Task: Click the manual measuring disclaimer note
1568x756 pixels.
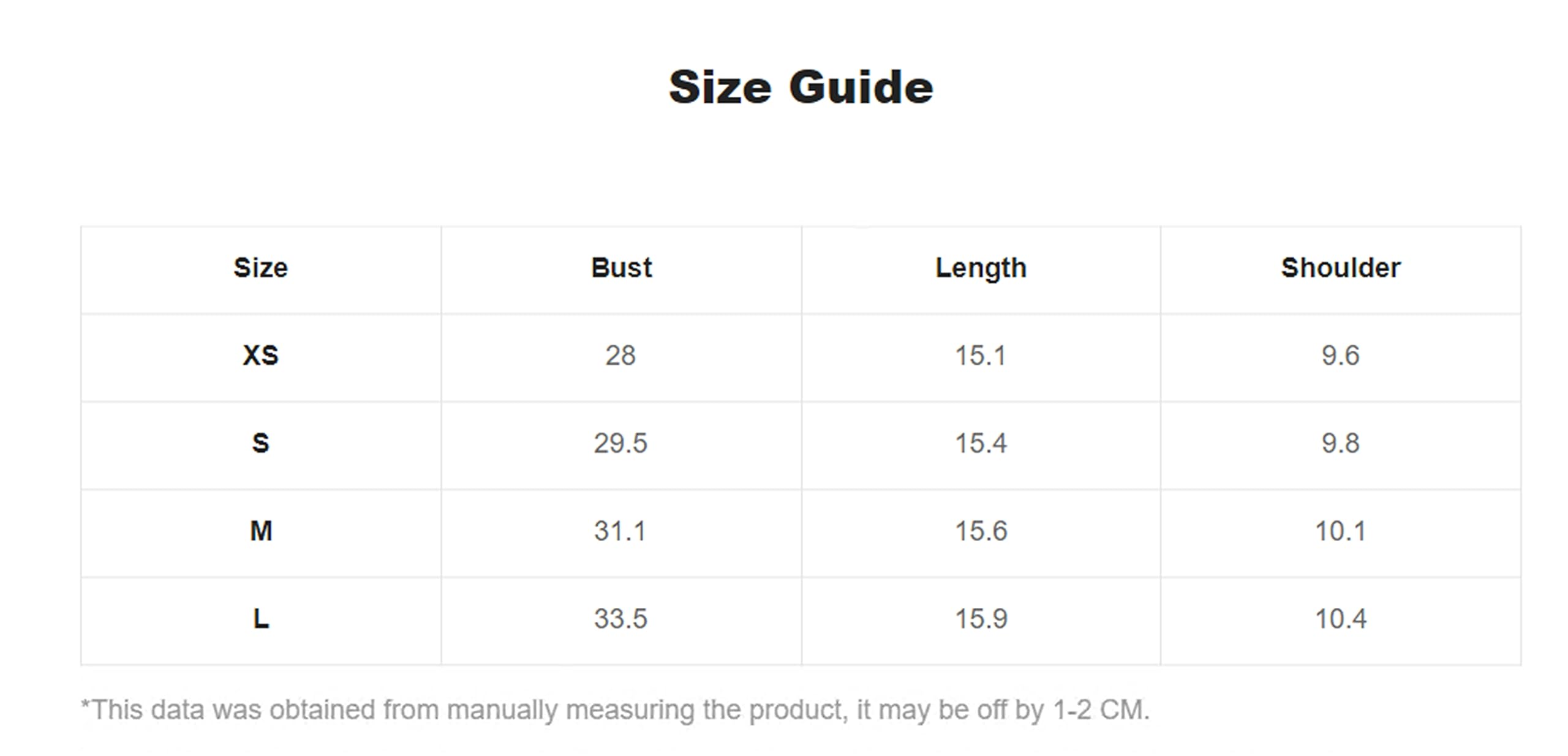Action: (616, 710)
